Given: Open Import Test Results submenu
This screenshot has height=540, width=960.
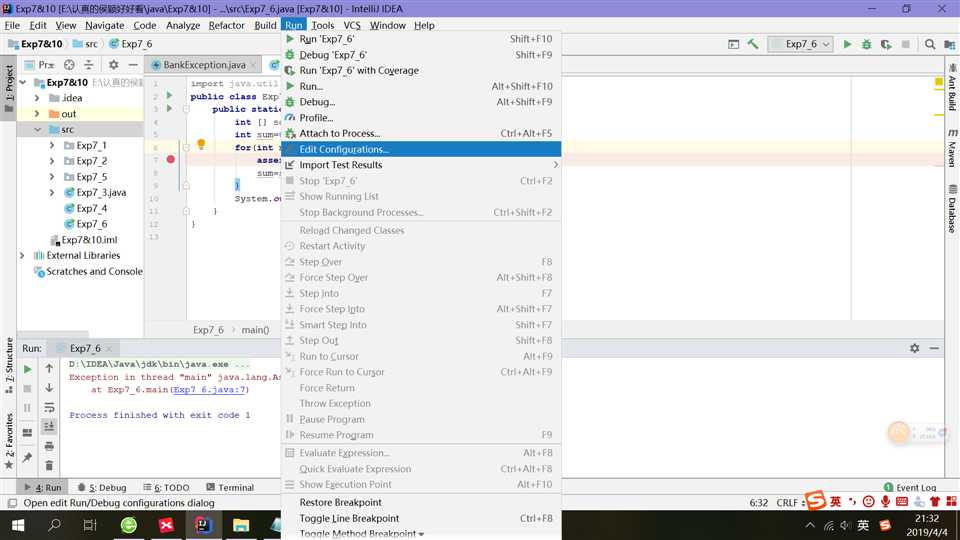Looking at the screenshot, I should [421, 165].
